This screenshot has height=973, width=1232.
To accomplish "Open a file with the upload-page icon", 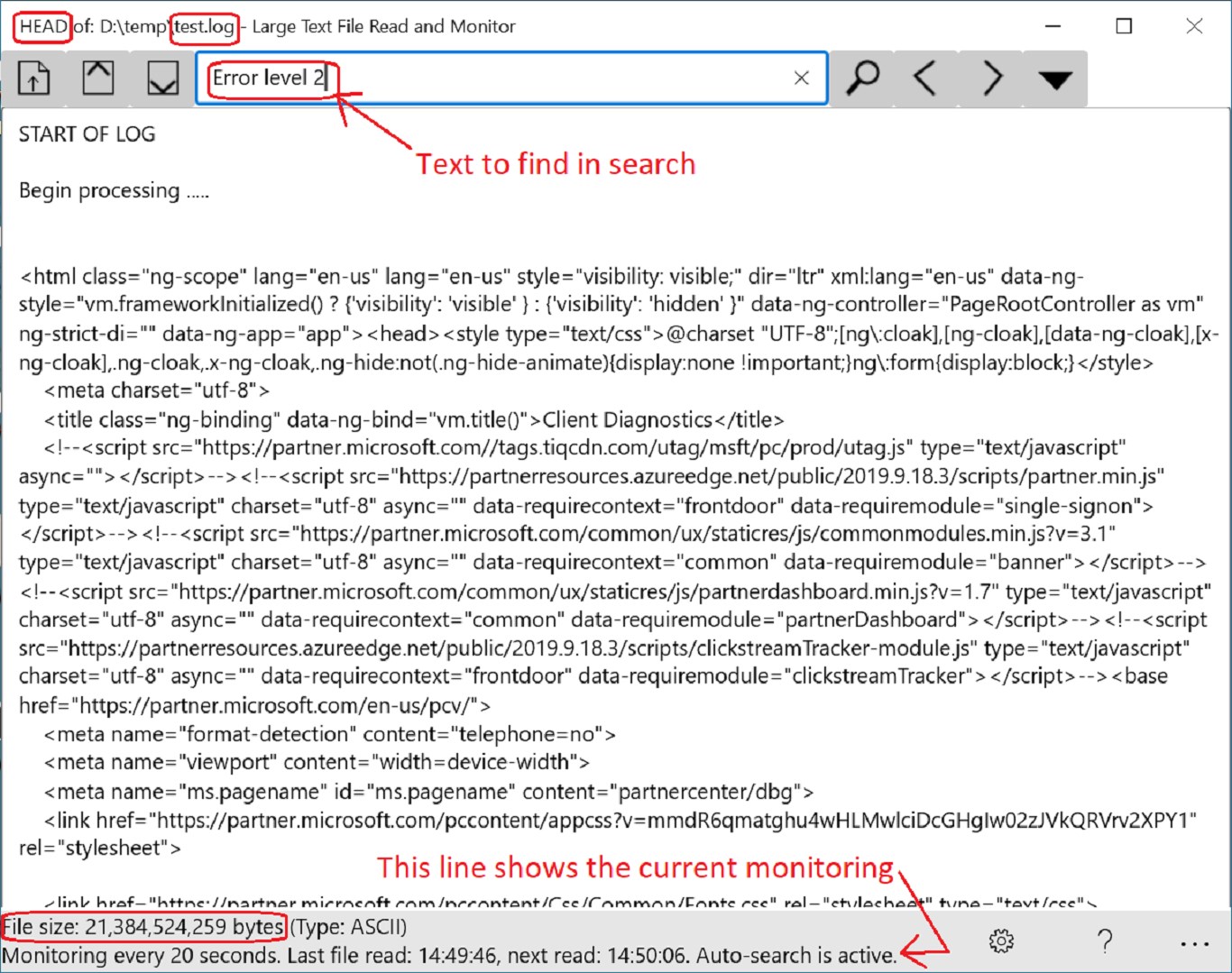I will click(x=34, y=78).
